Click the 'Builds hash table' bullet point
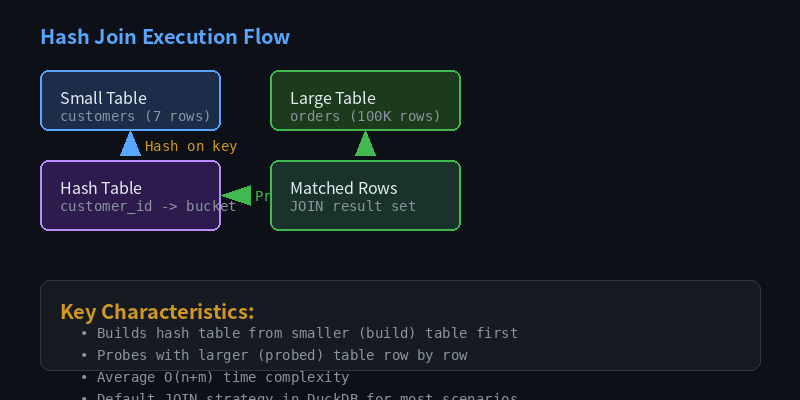 click(x=307, y=333)
